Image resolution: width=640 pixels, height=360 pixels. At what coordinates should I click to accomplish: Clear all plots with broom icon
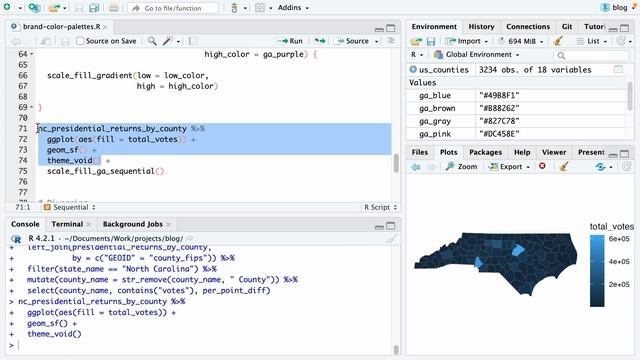[x=564, y=167]
